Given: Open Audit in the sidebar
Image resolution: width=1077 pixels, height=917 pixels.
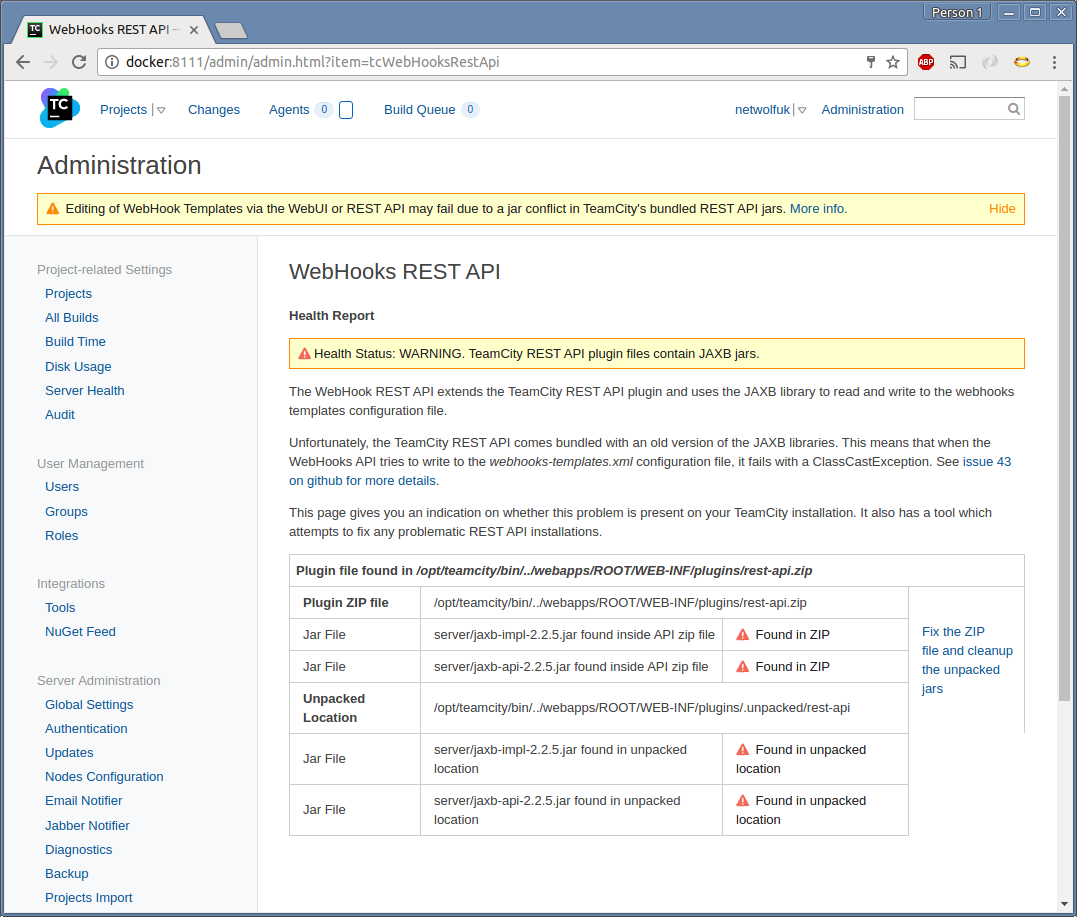Looking at the screenshot, I should pyautogui.click(x=60, y=415).
